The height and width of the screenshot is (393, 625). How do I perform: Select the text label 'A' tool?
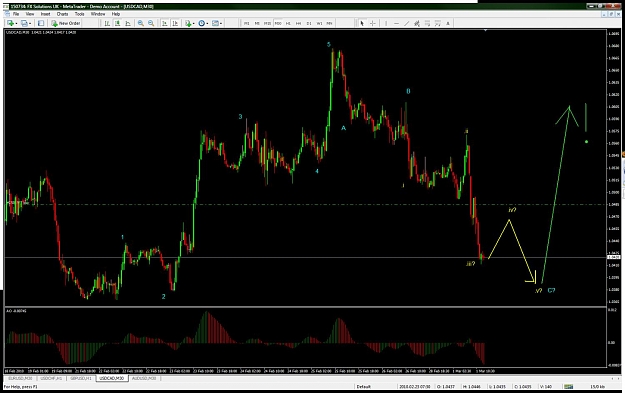(x=448, y=24)
